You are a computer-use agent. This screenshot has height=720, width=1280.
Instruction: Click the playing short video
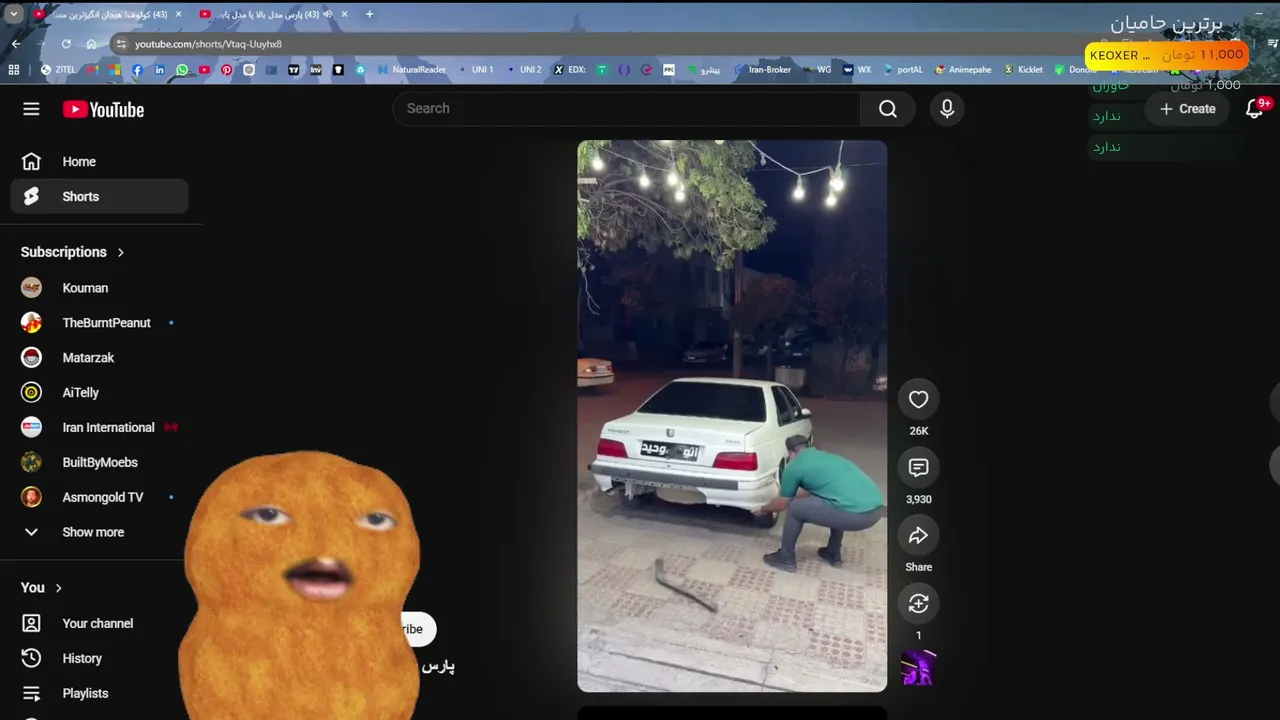[732, 416]
